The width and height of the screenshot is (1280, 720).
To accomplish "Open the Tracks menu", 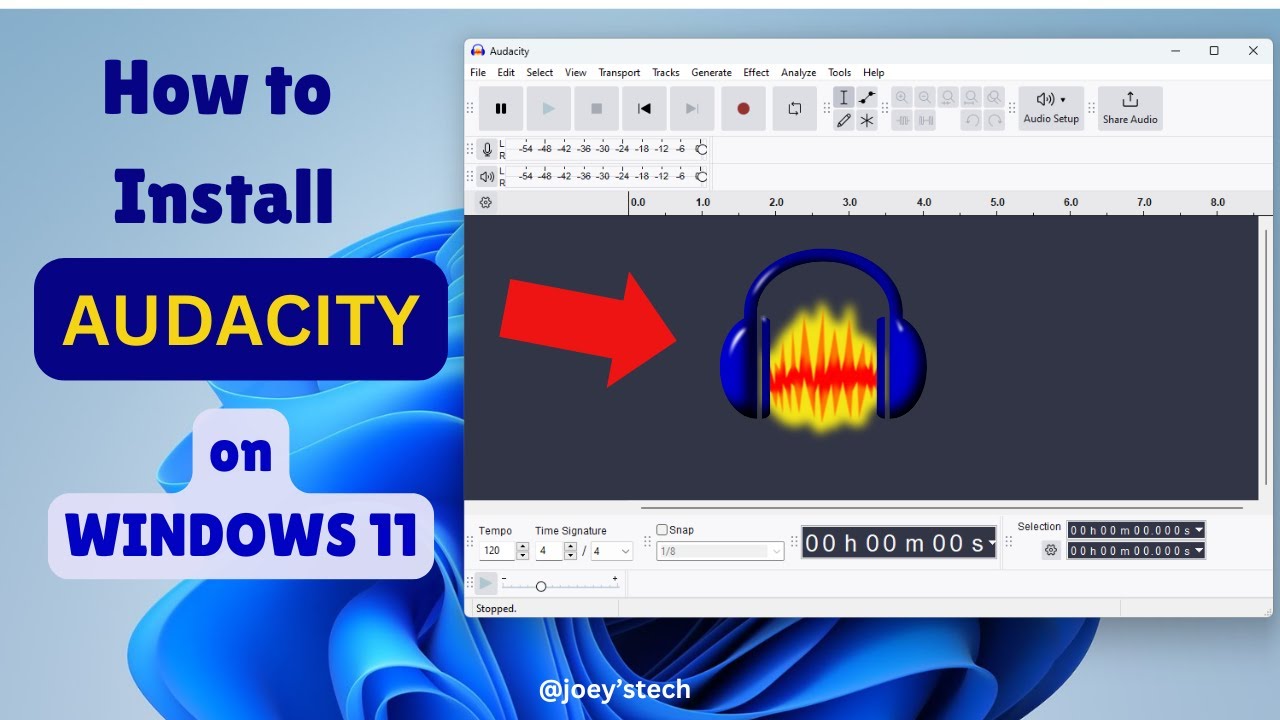I will click(x=666, y=72).
